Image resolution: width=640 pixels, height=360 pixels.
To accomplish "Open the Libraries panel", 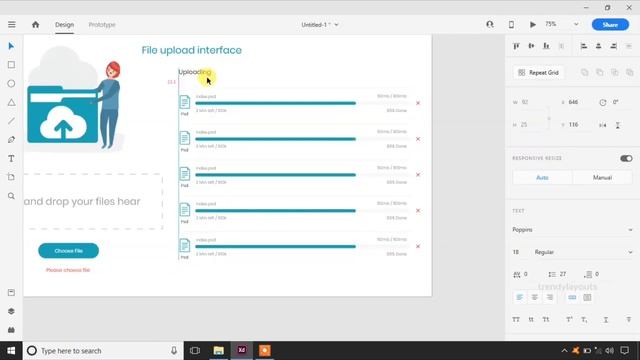I will (x=11, y=292).
